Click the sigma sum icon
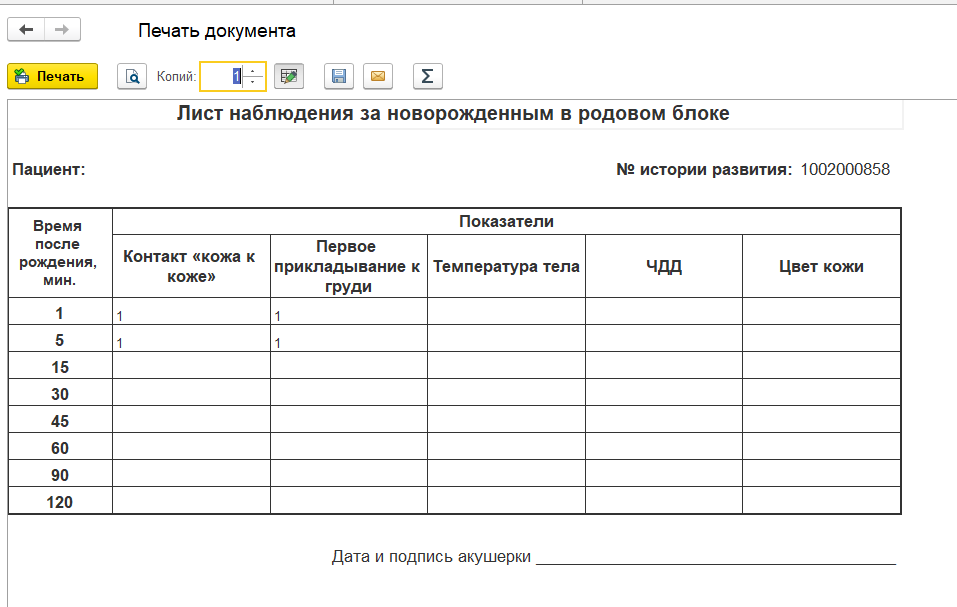Image resolution: width=957 pixels, height=607 pixels. pyautogui.click(x=427, y=76)
